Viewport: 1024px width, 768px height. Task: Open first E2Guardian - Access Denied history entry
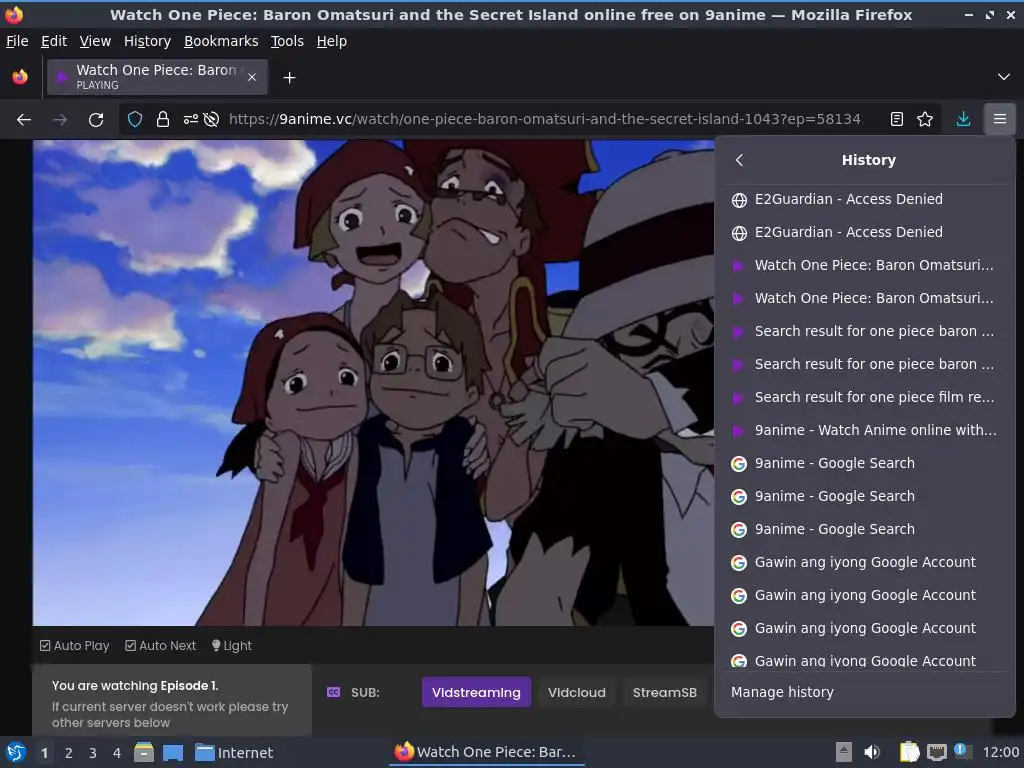(x=865, y=199)
